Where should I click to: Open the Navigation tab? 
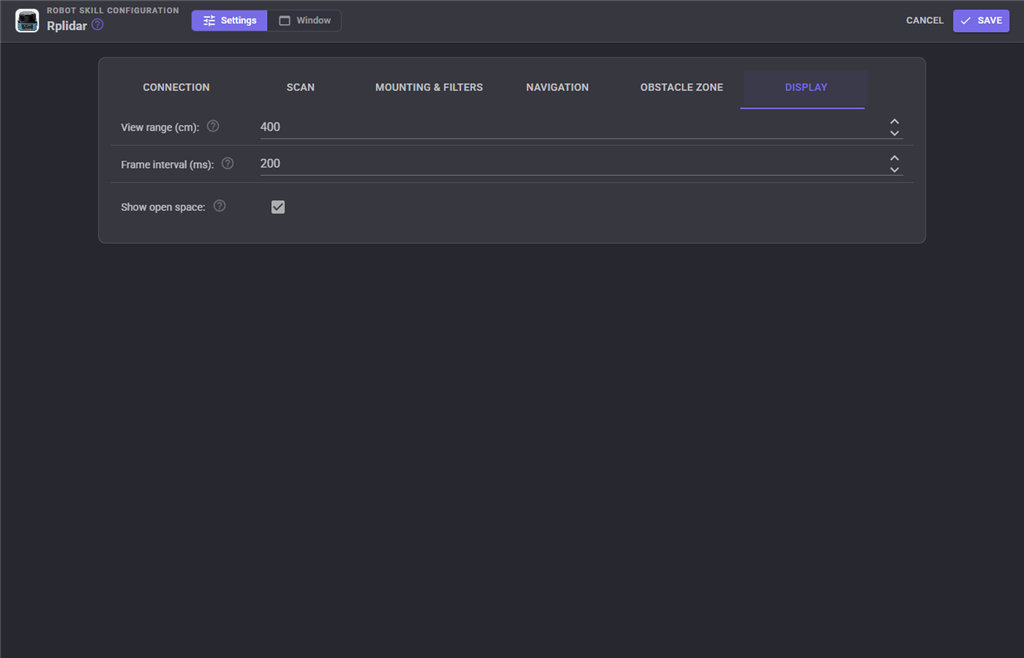pos(557,87)
